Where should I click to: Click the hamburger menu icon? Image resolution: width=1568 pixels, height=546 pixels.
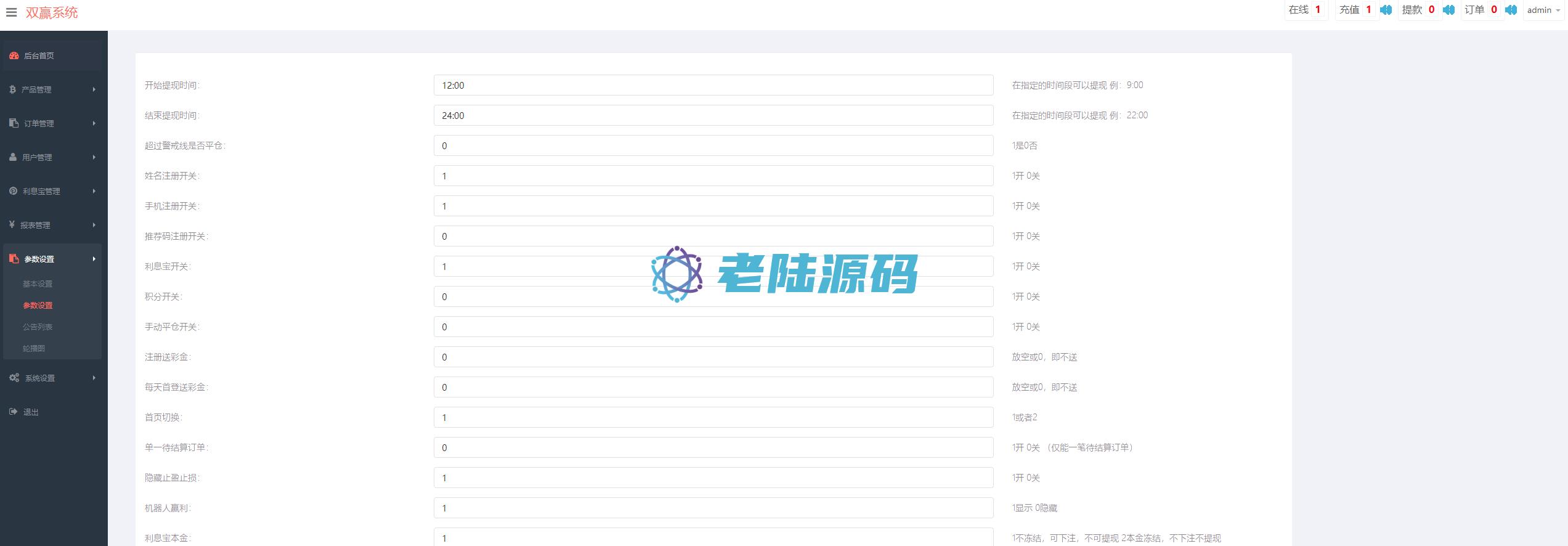[11, 12]
